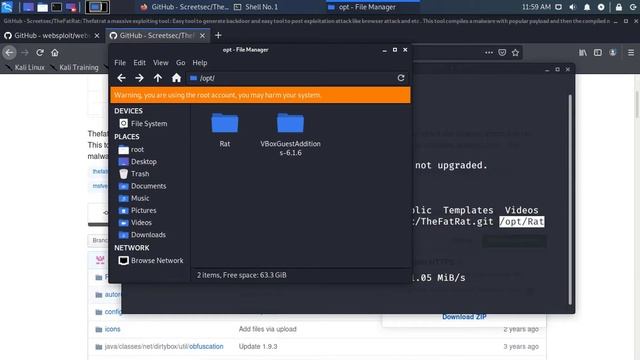Click the lock screen icon
Image resolution: width=640 pixels, height=360 pixels.
pyautogui.click(x=619, y=7)
